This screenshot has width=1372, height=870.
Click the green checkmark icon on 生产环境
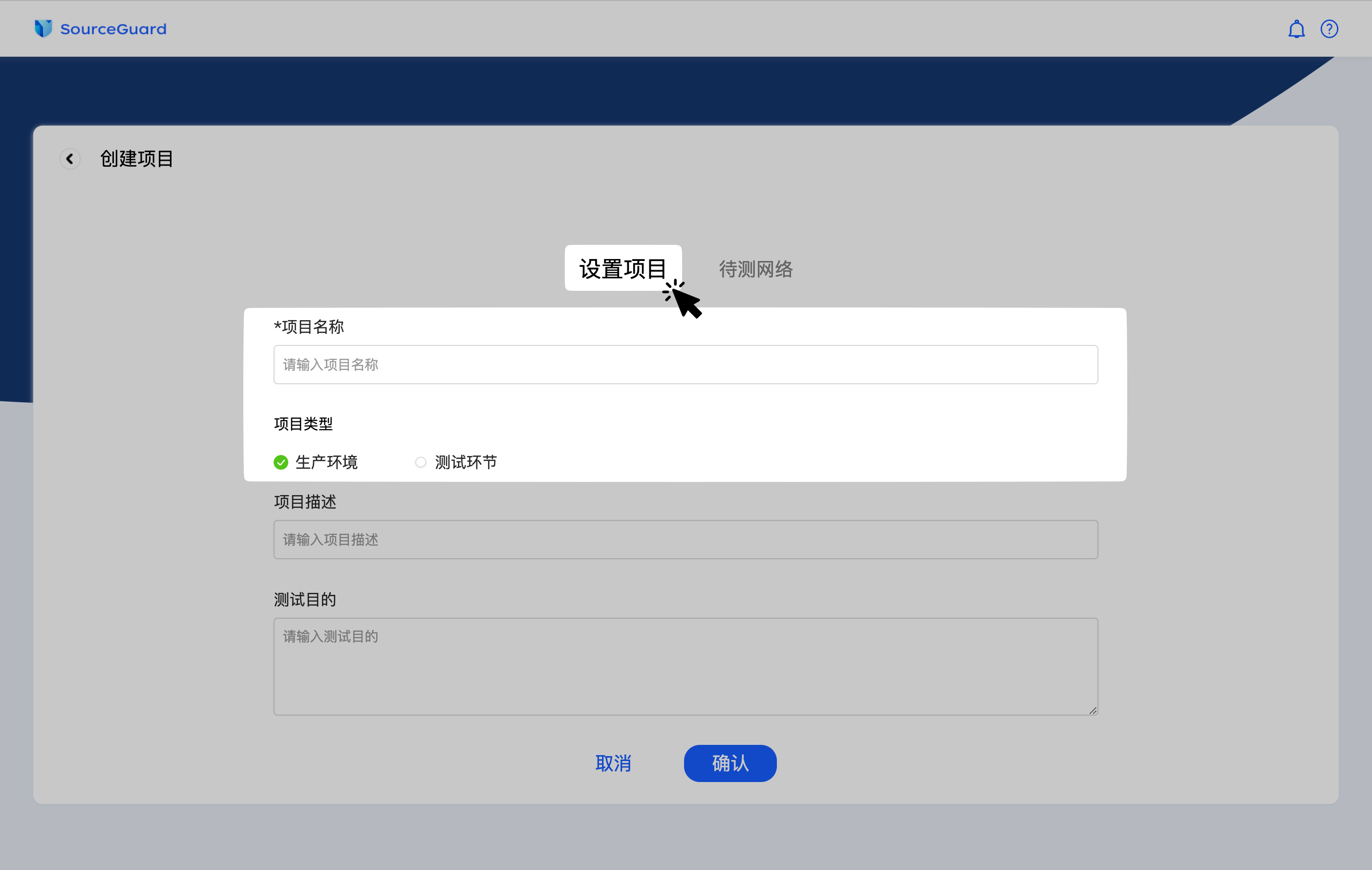(281, 462)
